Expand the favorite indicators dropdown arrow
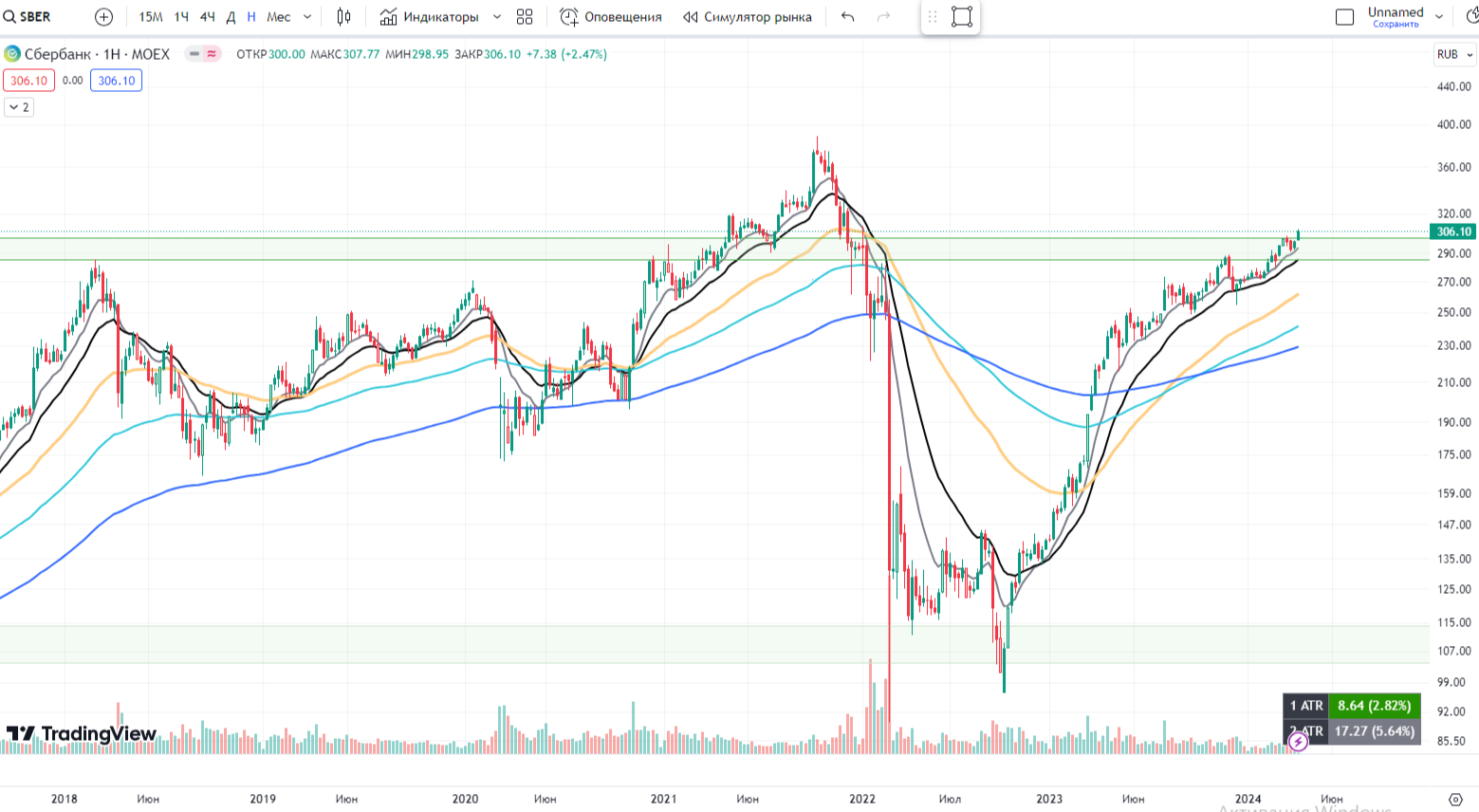 497,17
